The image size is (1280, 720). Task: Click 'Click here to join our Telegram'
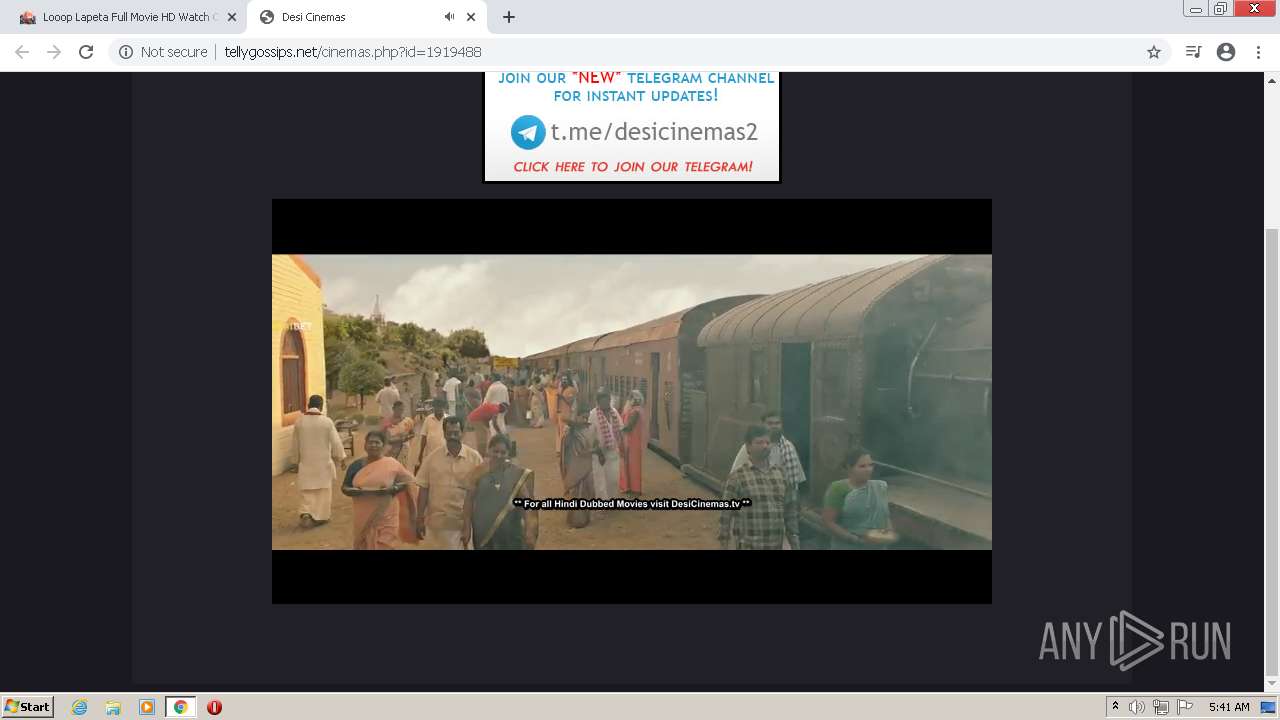[x=633, y=167]
